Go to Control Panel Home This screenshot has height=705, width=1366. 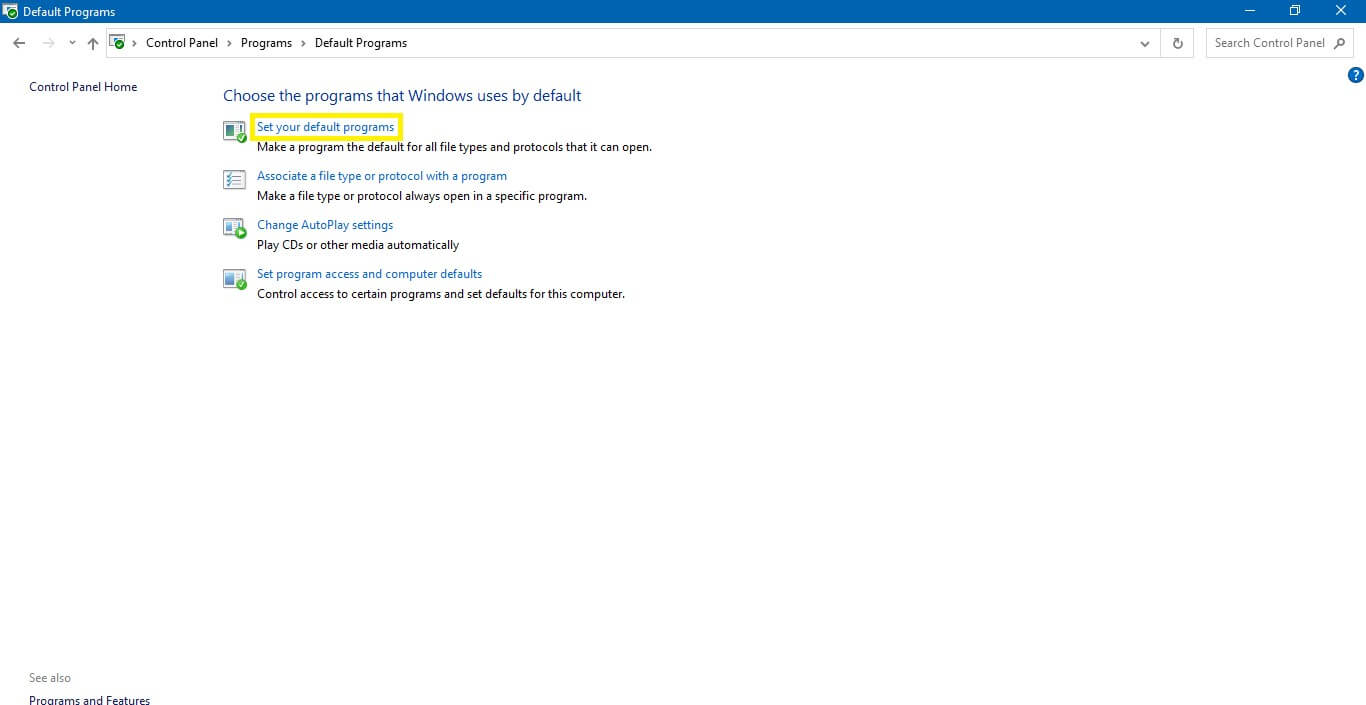coord(83,87)
